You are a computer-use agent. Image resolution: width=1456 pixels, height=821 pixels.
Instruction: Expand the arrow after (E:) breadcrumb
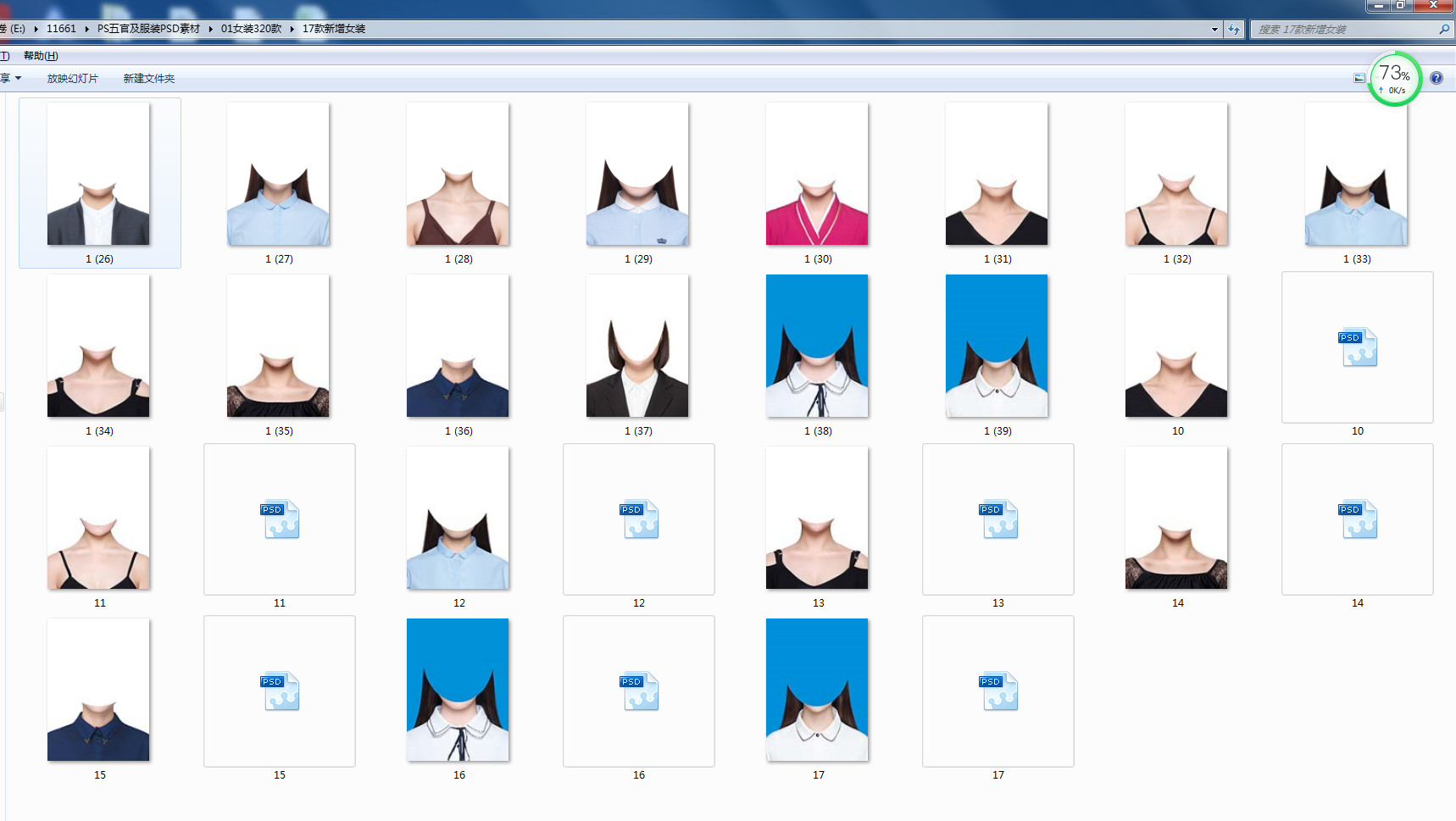click(36, 29)
